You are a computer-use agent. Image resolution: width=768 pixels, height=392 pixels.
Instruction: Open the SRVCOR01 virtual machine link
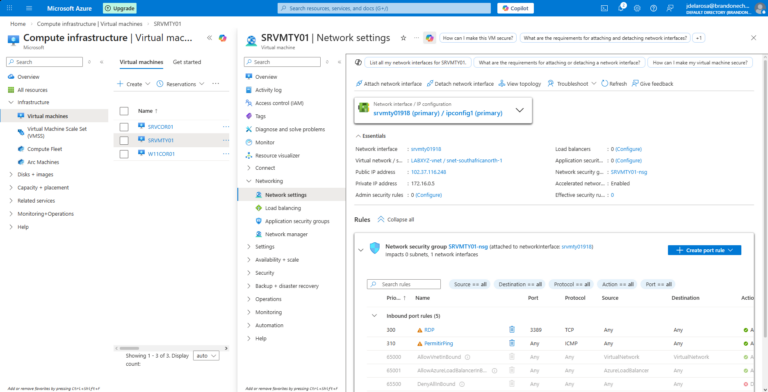tap(161, 127)
